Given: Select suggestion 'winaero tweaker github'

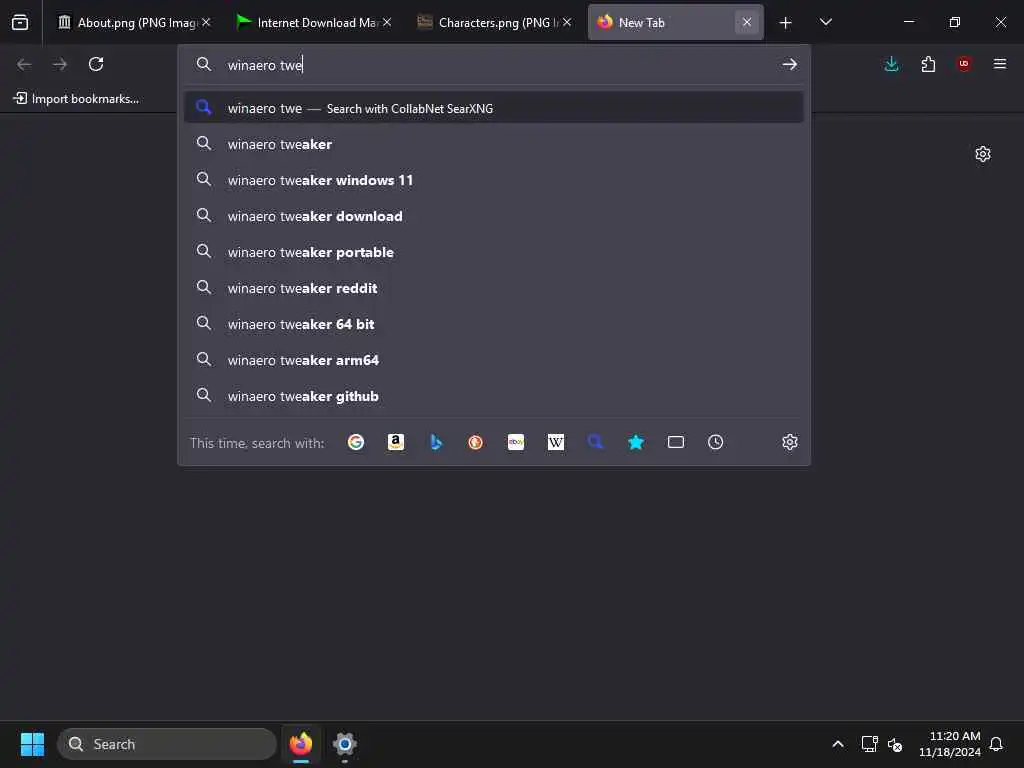Looking at the screenshot, I should coord(494,396).
